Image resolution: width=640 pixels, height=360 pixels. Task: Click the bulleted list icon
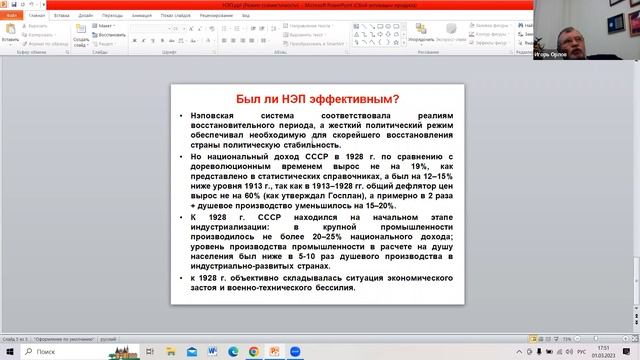click(x=225, y=29)
